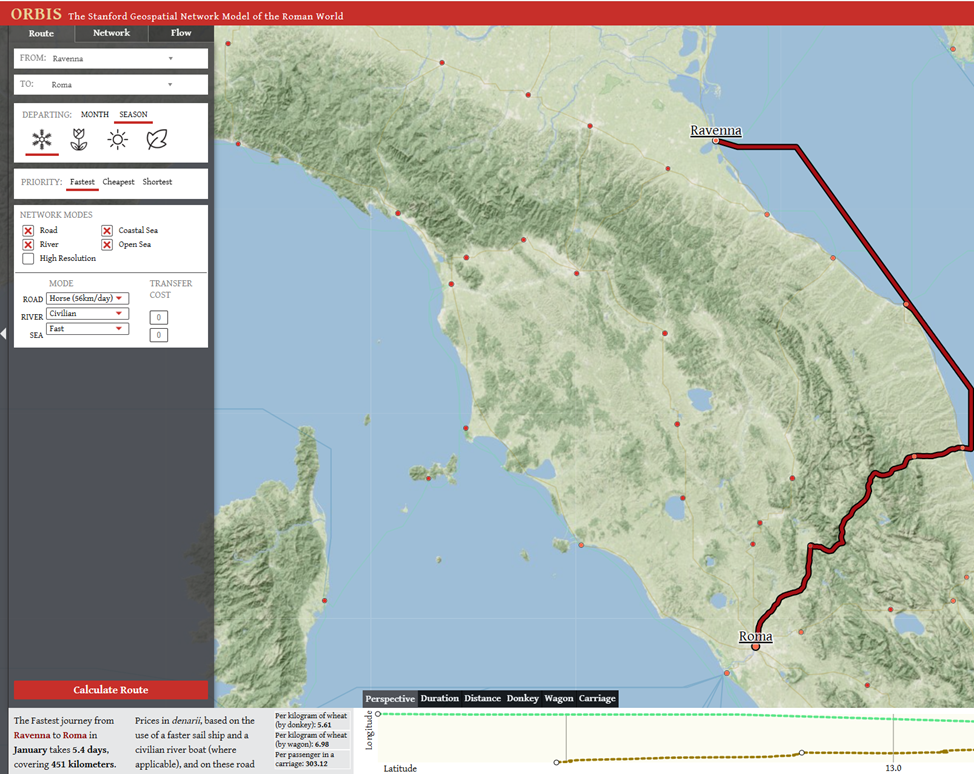Collapse the sidebar with the left arrow
The image size is (974, 774).
point(3,334)
